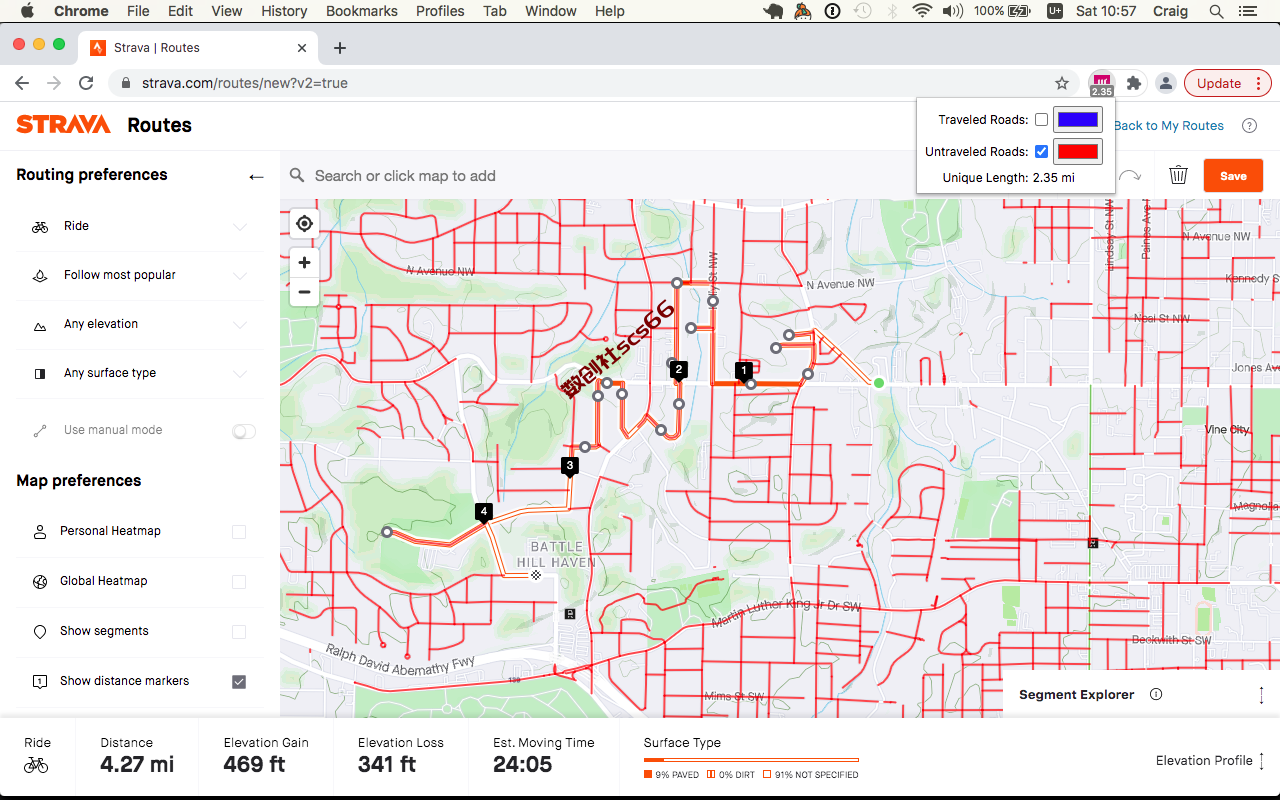Open the volume control in menu bar
This screenshot has width=1280, height=800.
(953, 11)
